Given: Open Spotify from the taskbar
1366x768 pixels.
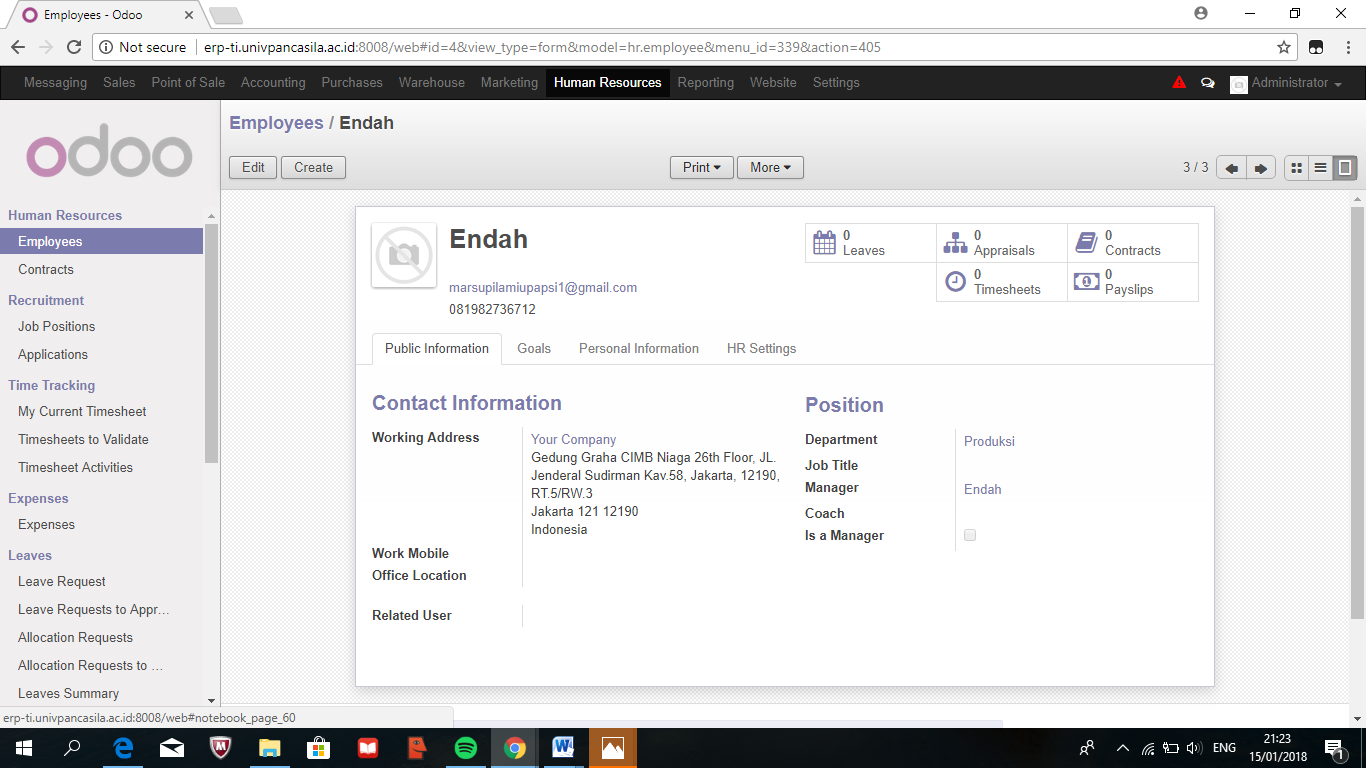Looking at the screenshot, I should click(465, 748).
